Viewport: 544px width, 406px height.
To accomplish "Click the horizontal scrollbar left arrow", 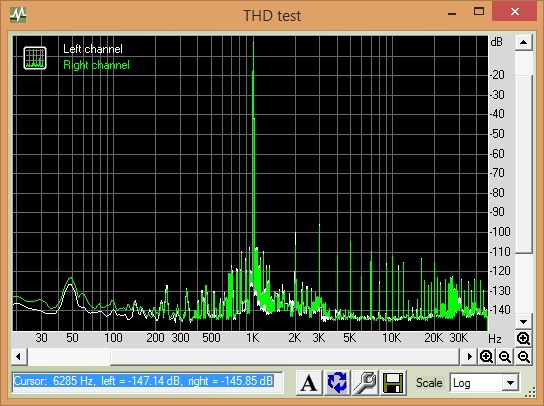I will (19, 356).
